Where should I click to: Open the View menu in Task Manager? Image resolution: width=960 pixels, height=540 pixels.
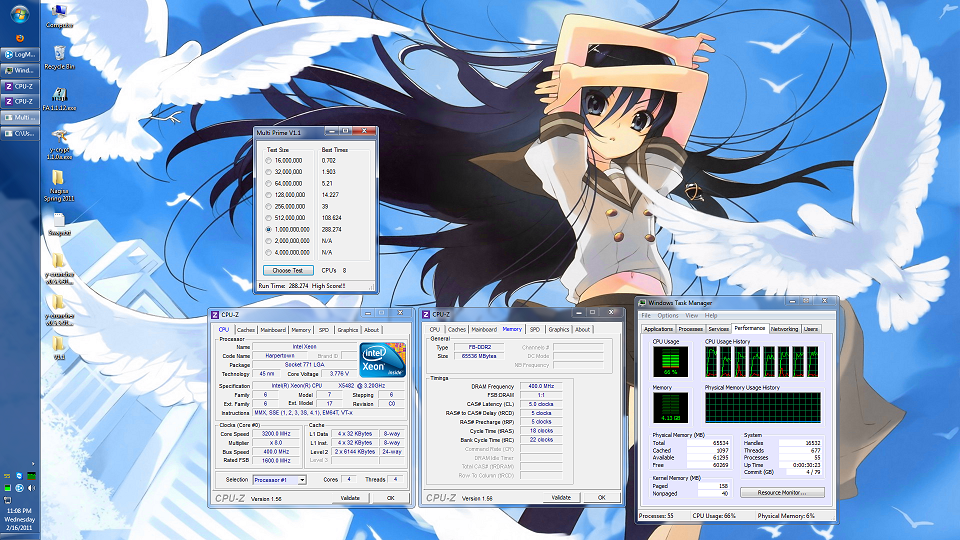[690, 315]
